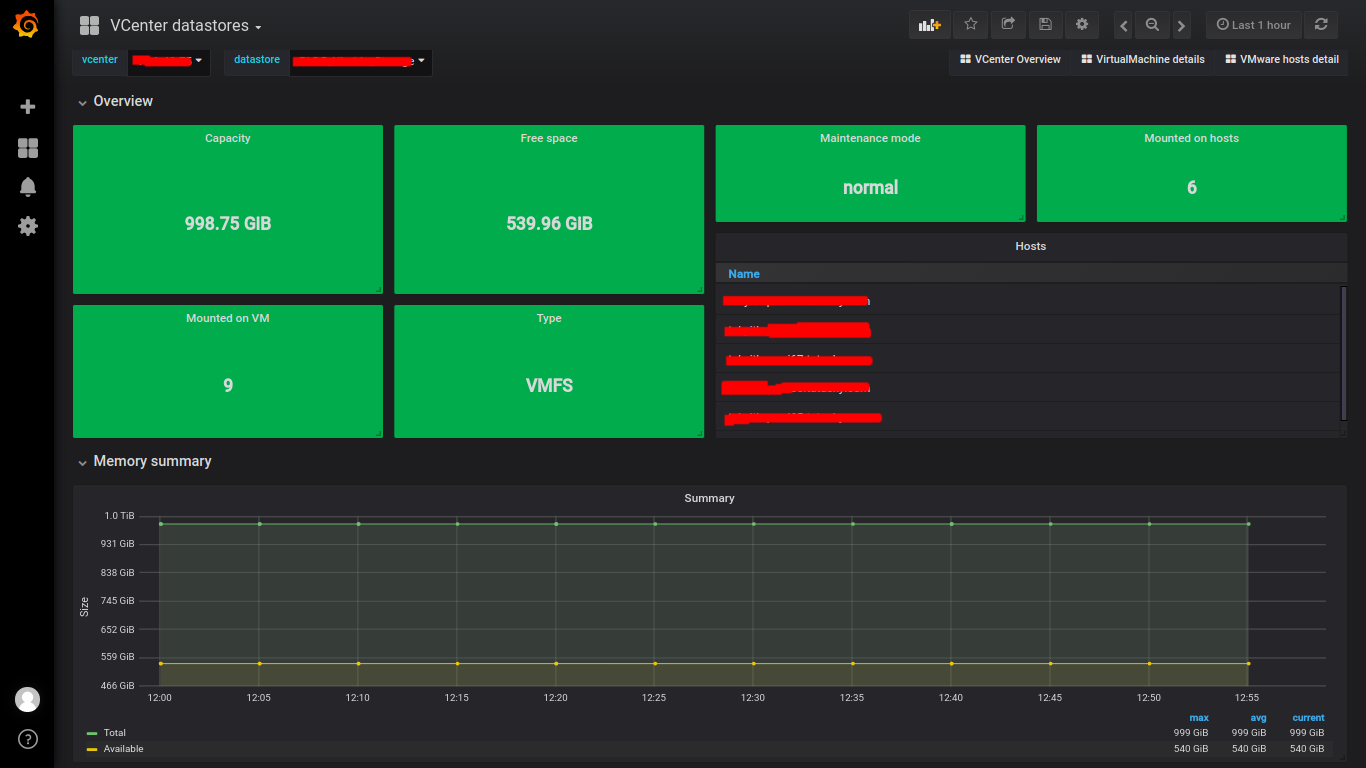The image size is (1366, 768).
Task: Click the green Total legend color swatch
Action: click(92, 733)
